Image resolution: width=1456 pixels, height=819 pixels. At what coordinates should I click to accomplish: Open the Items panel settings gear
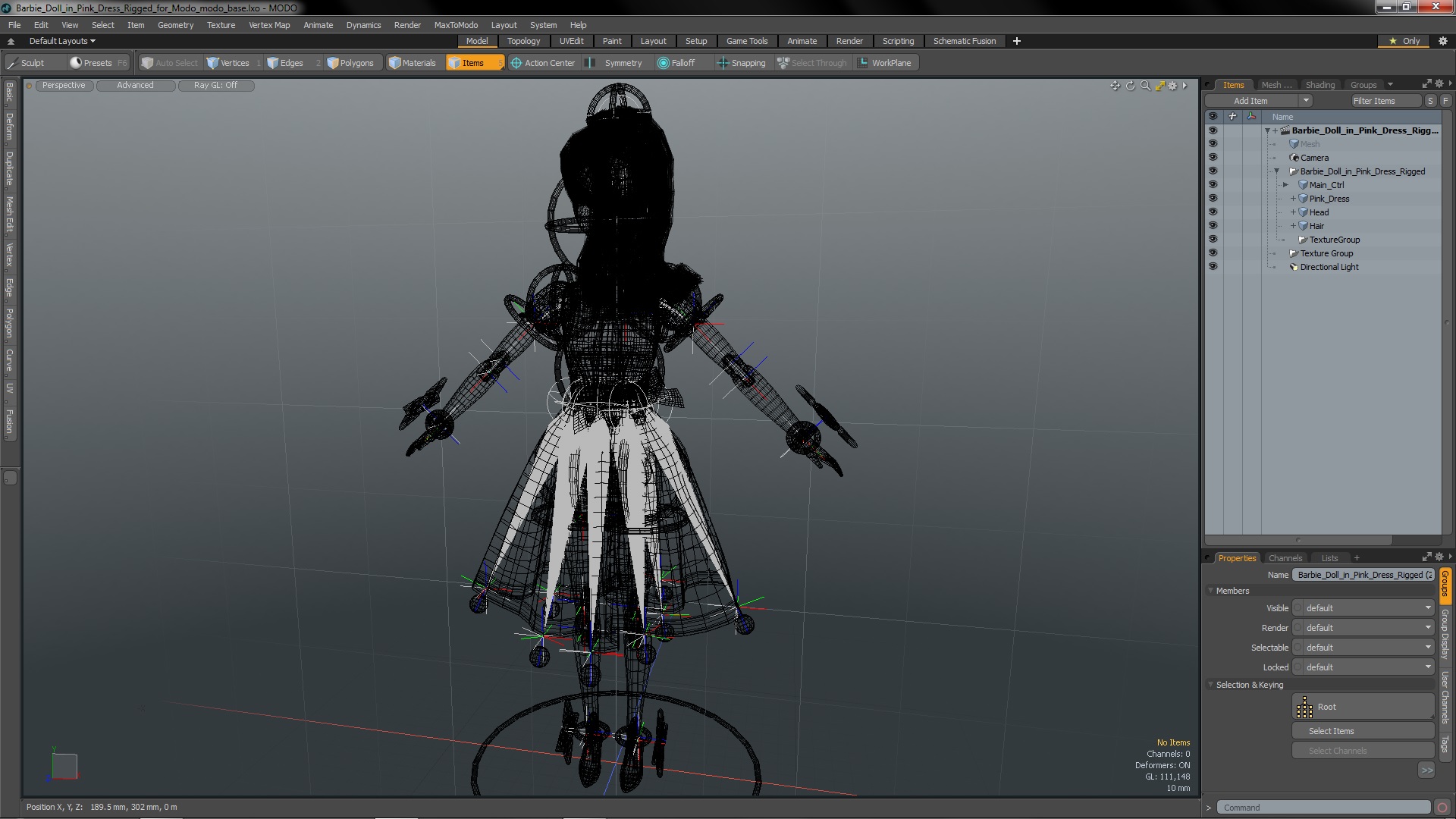(1439, 83)
